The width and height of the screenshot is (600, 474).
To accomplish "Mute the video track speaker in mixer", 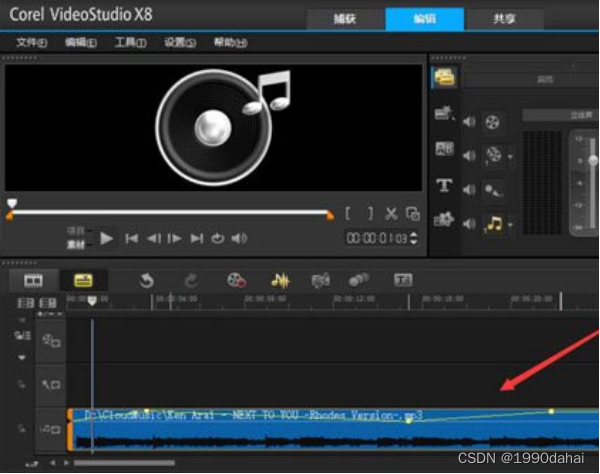I will point(469,122).
